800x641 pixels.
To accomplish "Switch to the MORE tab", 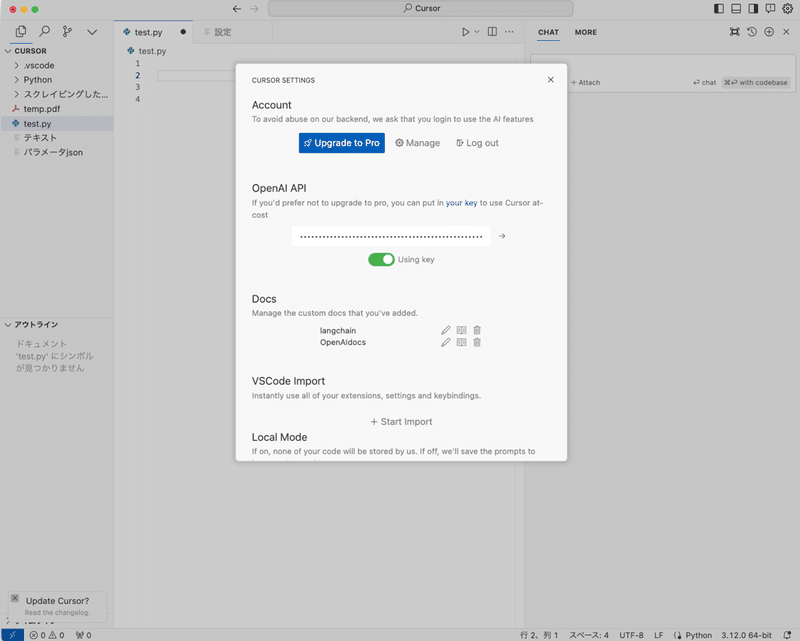I will [x=586, y=32].
